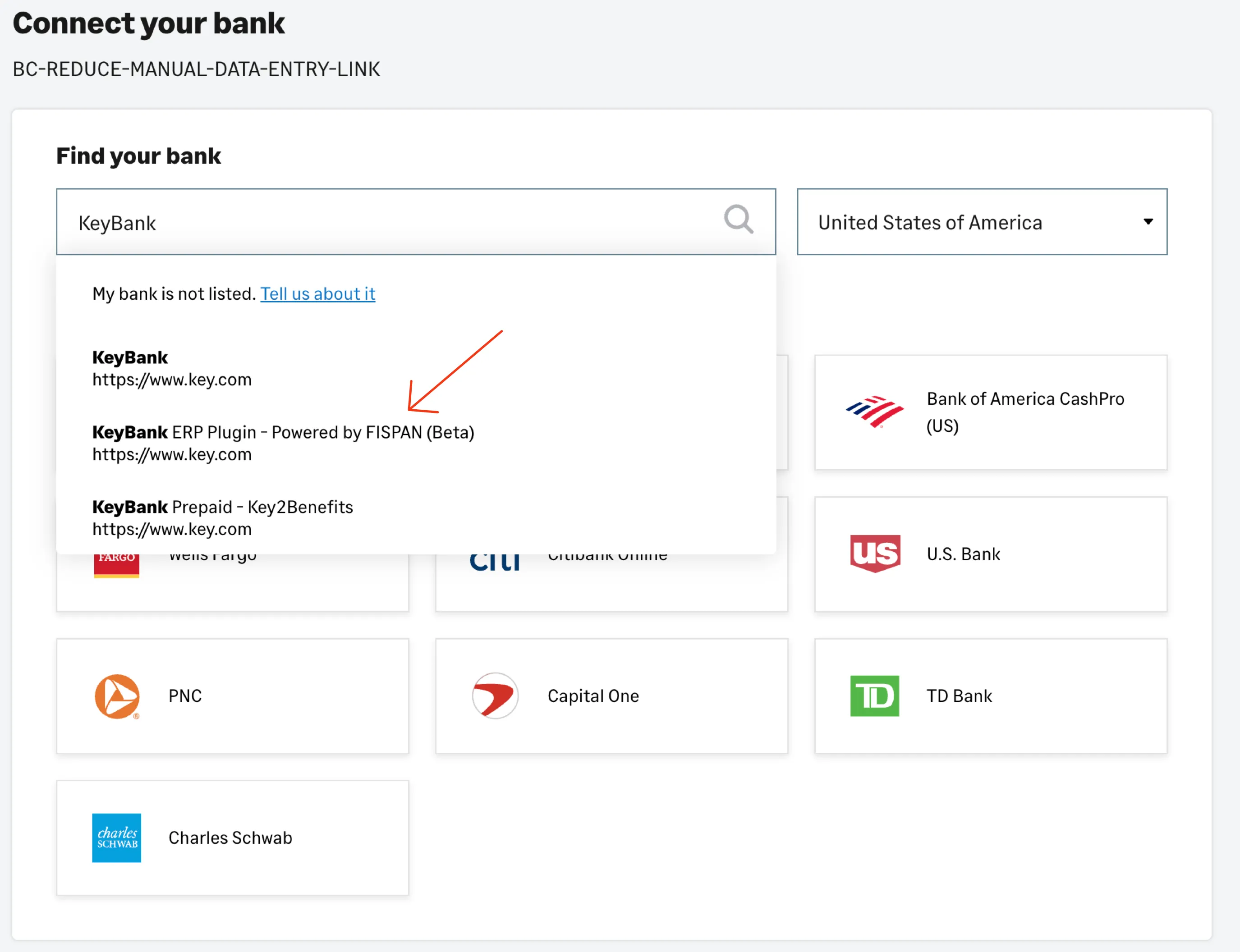
Task: Choose the PNC bank card
Action: pyautogui.click(x=232, y=696)
